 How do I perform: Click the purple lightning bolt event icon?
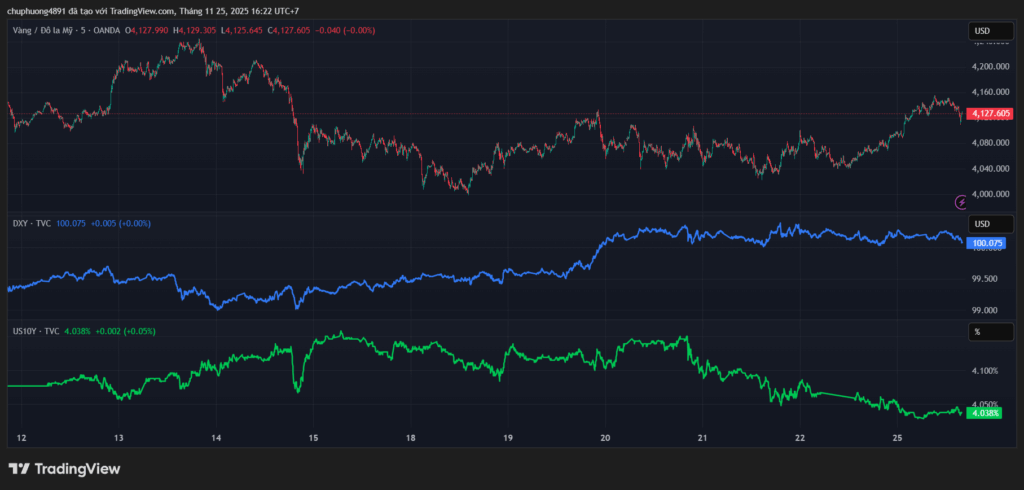click(959, 202)
